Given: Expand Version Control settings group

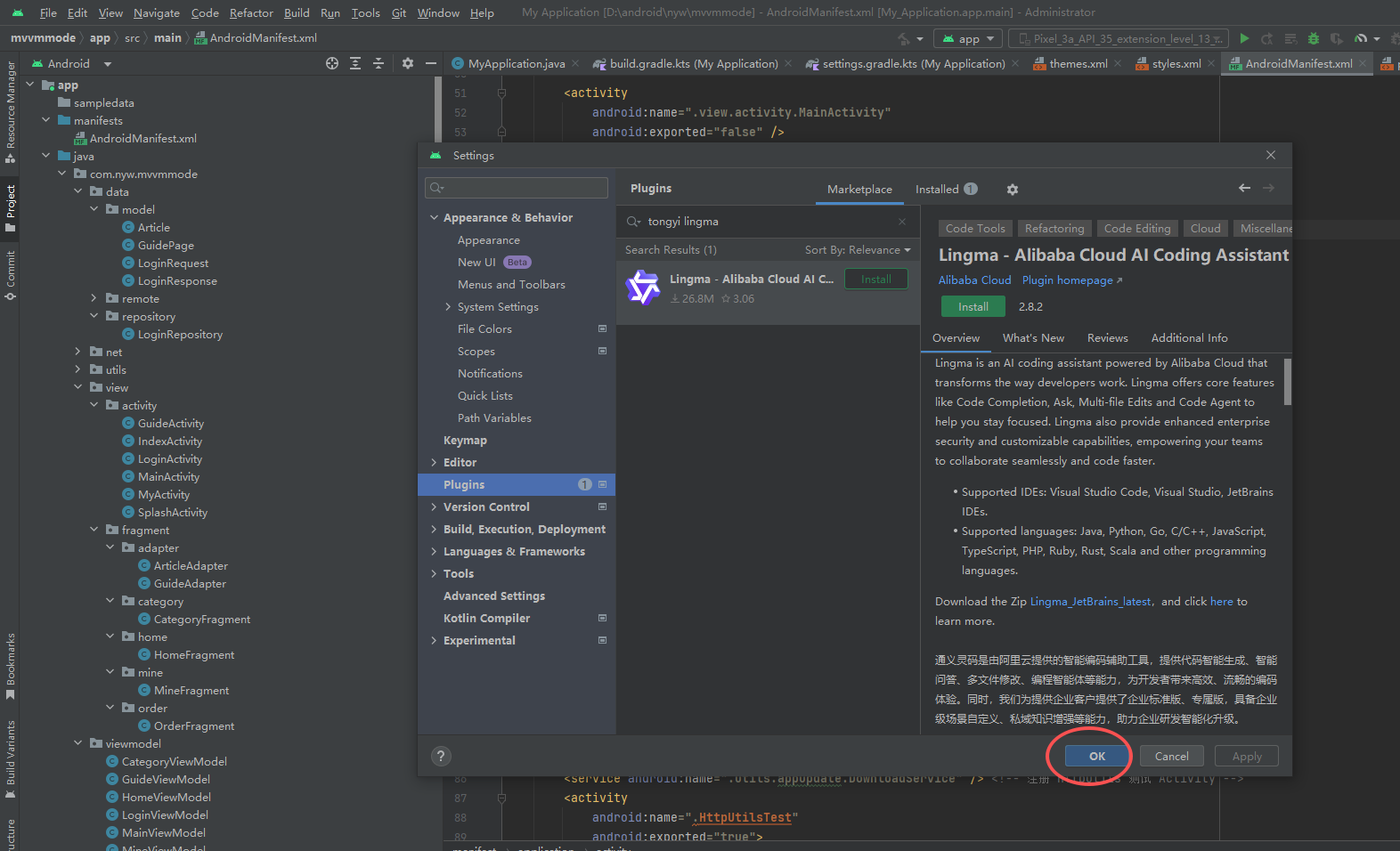Looking at the screenshot, I should [x=434, y=507].
